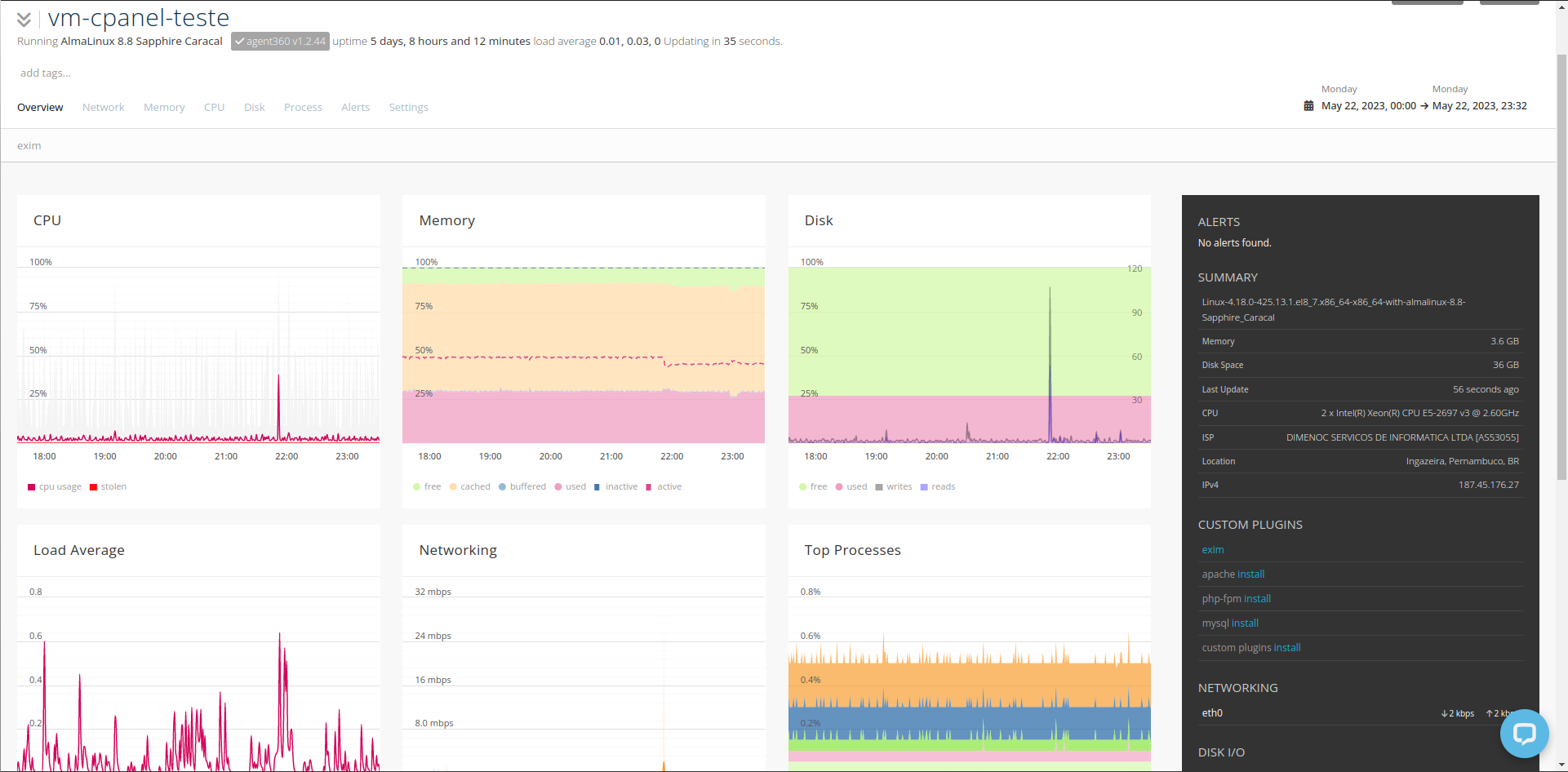
Task: Toggle active series in Memory legend
Action: click(x=664, y=487)
